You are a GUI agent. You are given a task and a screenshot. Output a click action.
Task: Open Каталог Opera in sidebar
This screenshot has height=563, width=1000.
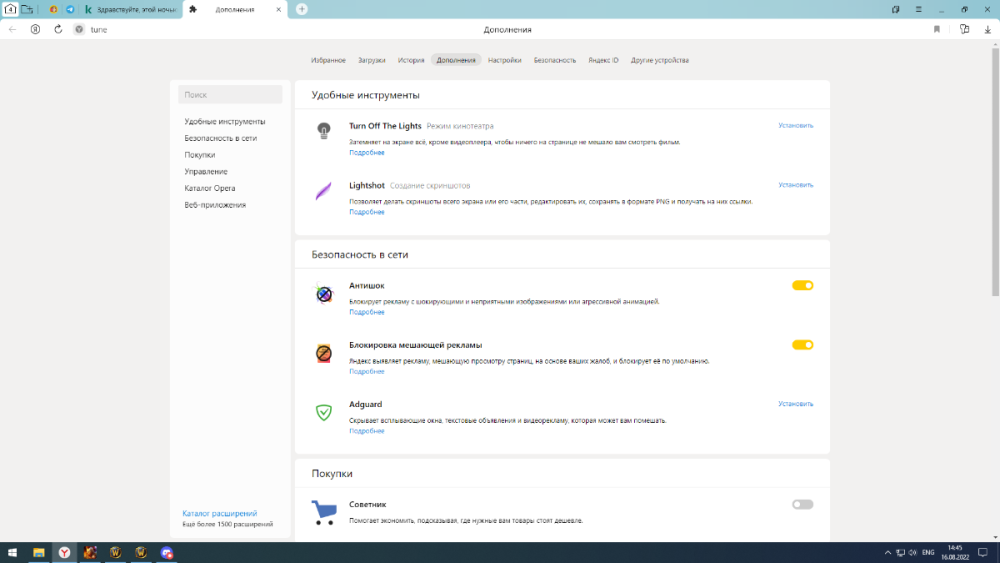tap(210, 188)
